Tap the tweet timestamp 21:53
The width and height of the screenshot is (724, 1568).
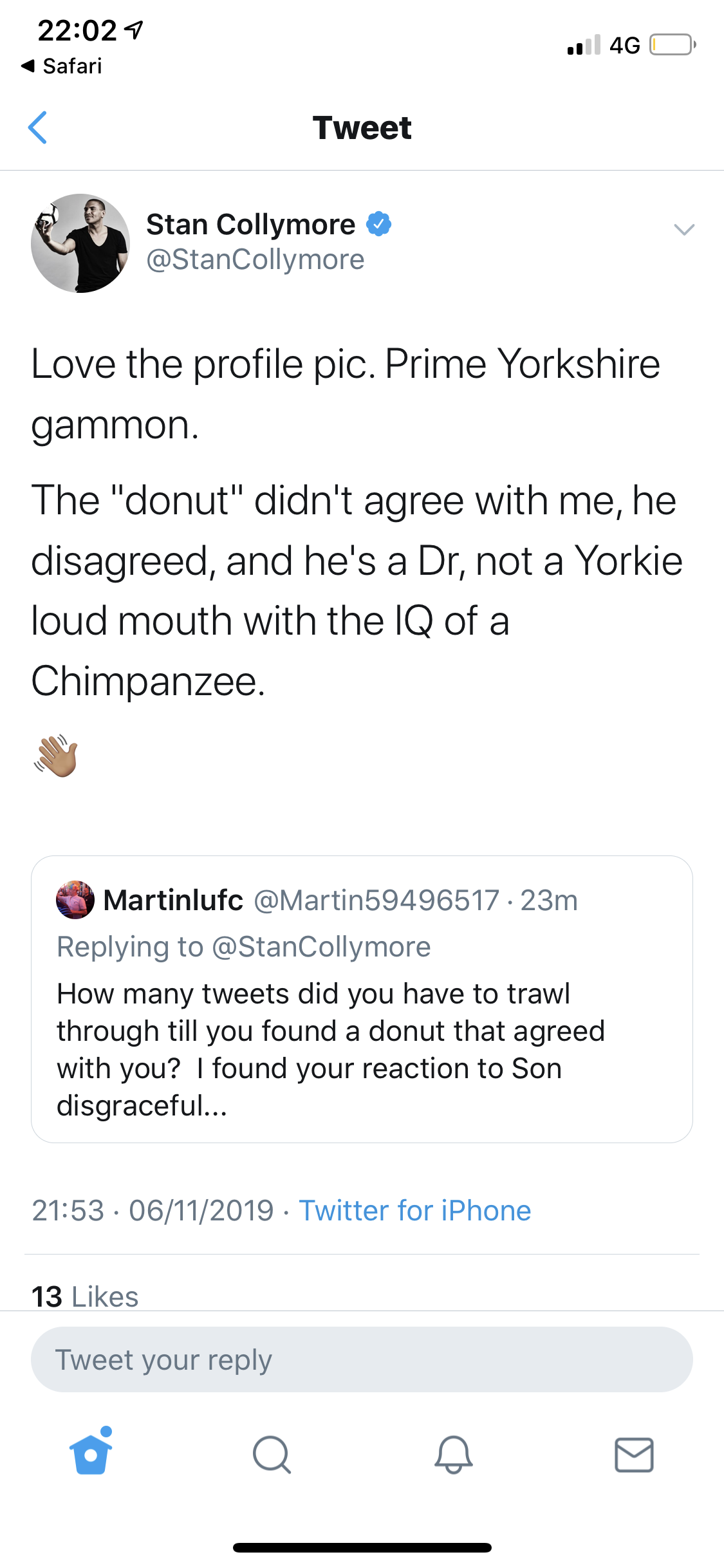click(68, 1211)
